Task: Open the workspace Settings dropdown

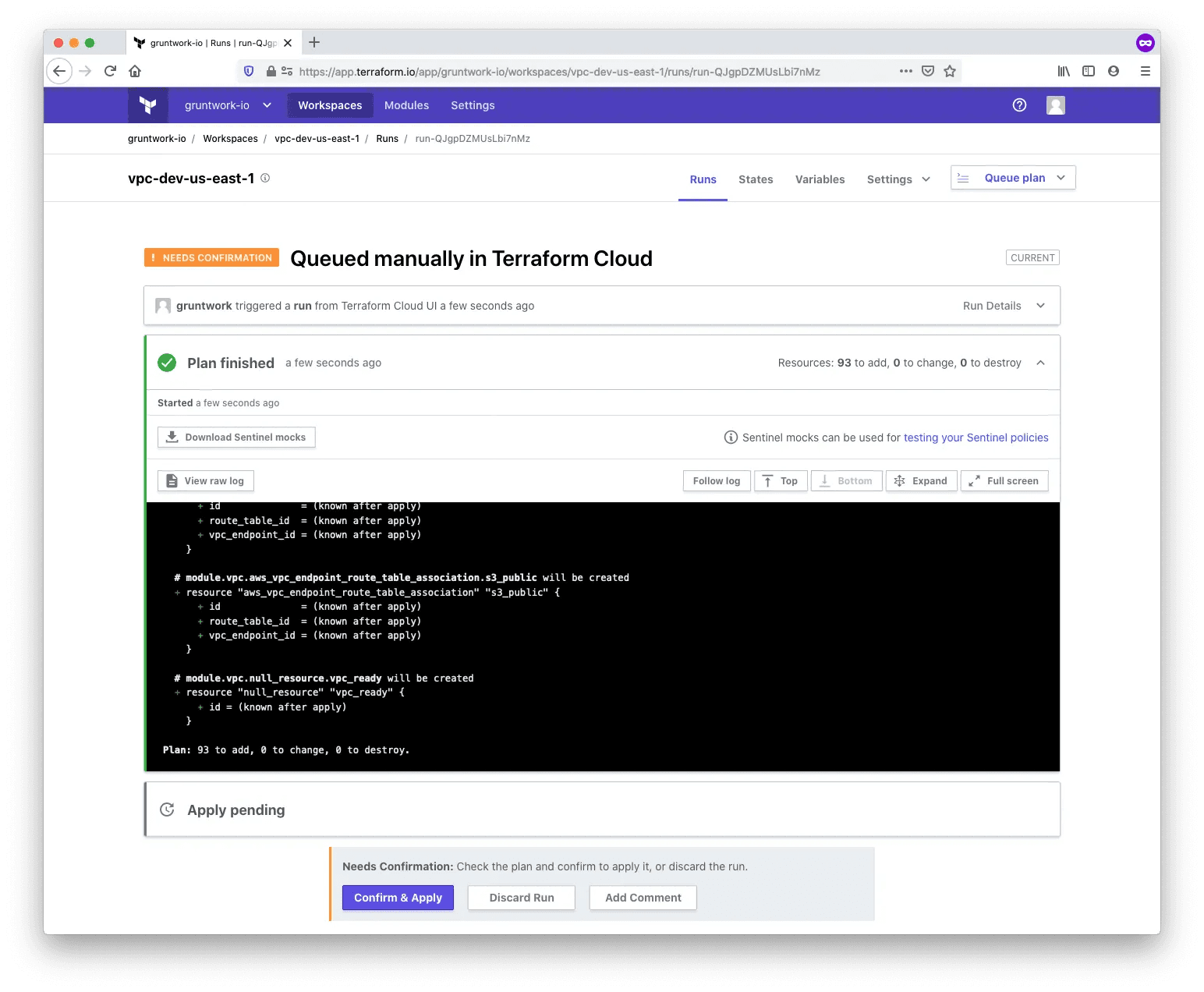Action: tap(898, 179)
